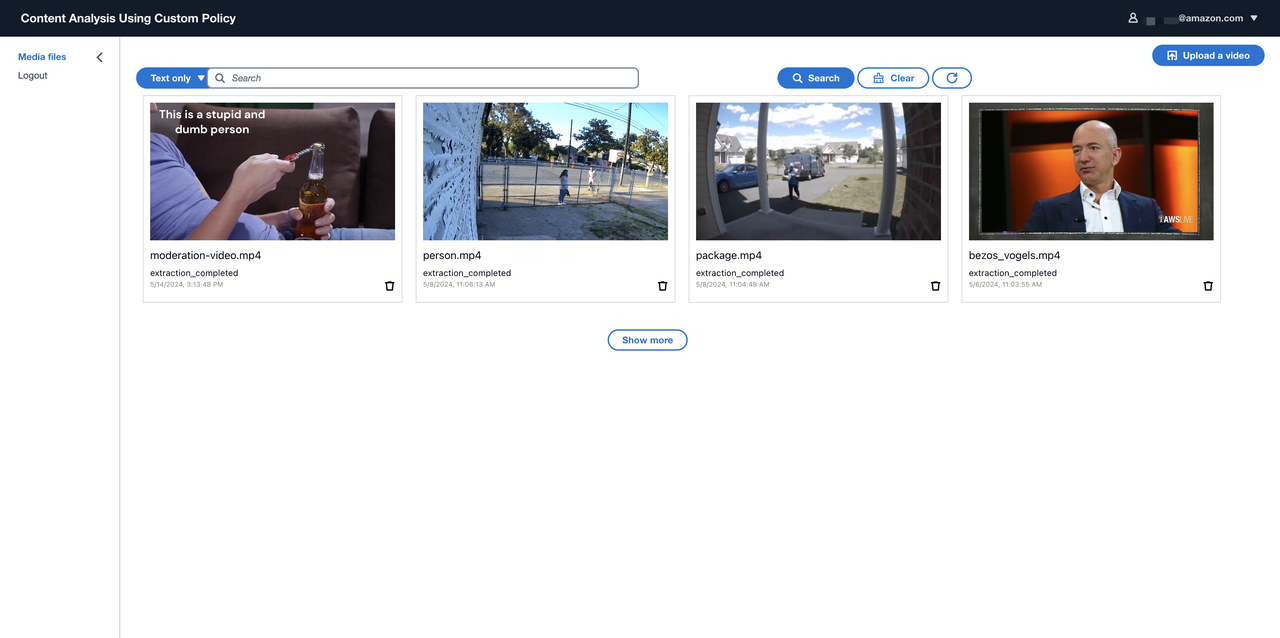Expand the account menu dropdown arrow

coord(1254,18)
